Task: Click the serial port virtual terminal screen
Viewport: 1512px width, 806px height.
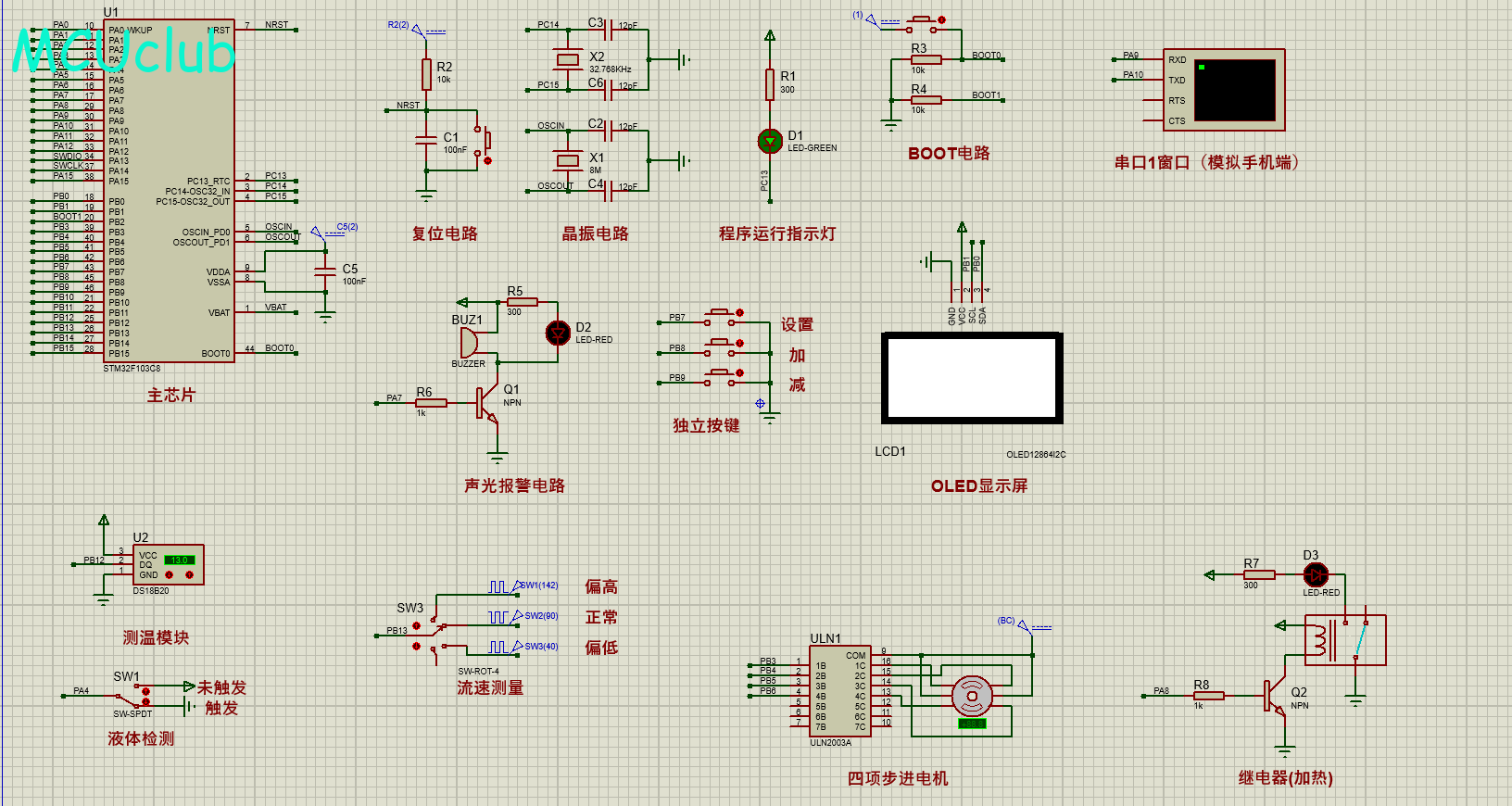Action: [1234, 90]
